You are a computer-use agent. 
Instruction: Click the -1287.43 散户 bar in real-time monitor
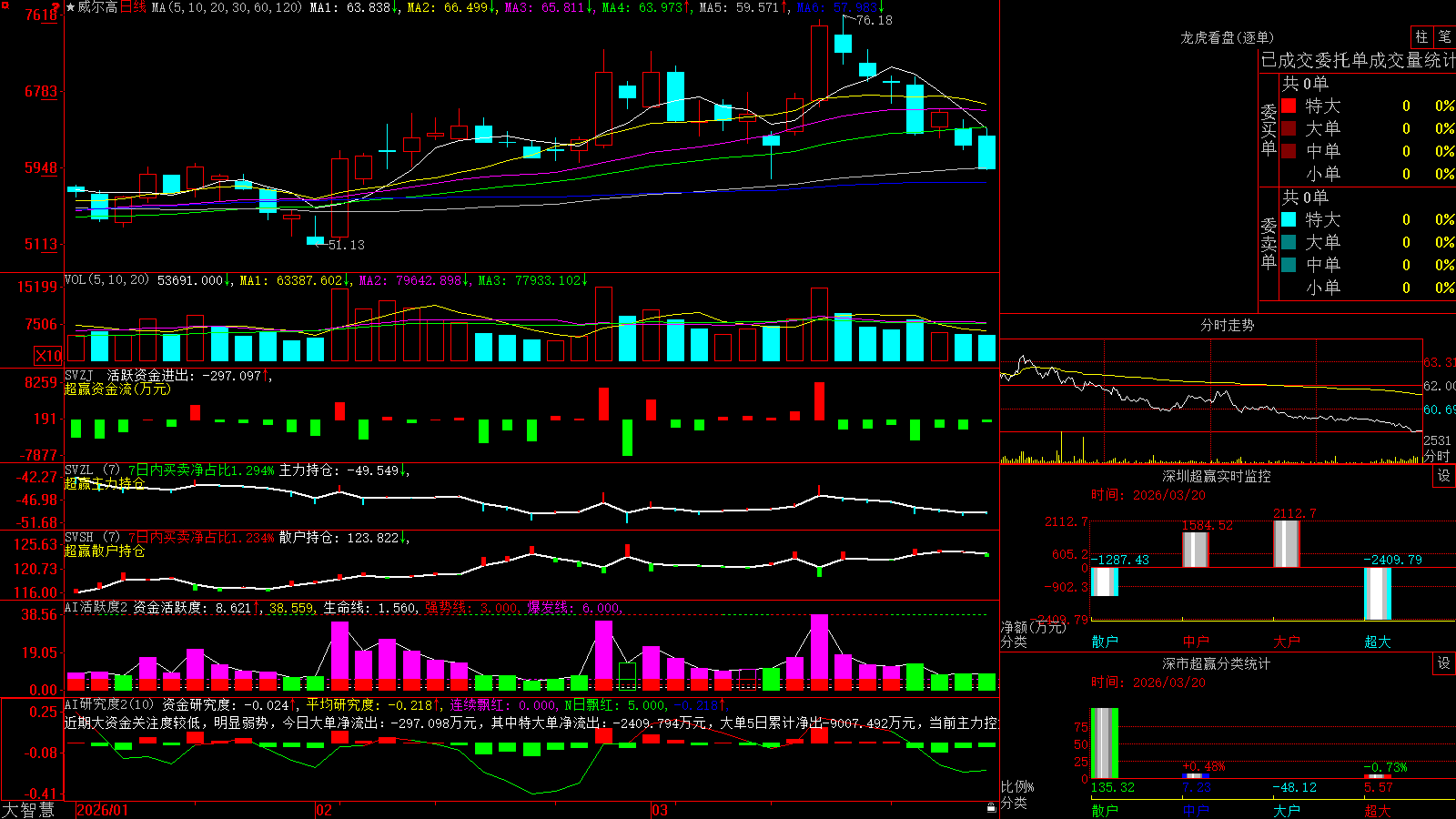pyautogui.click(x=1105, y=582)
